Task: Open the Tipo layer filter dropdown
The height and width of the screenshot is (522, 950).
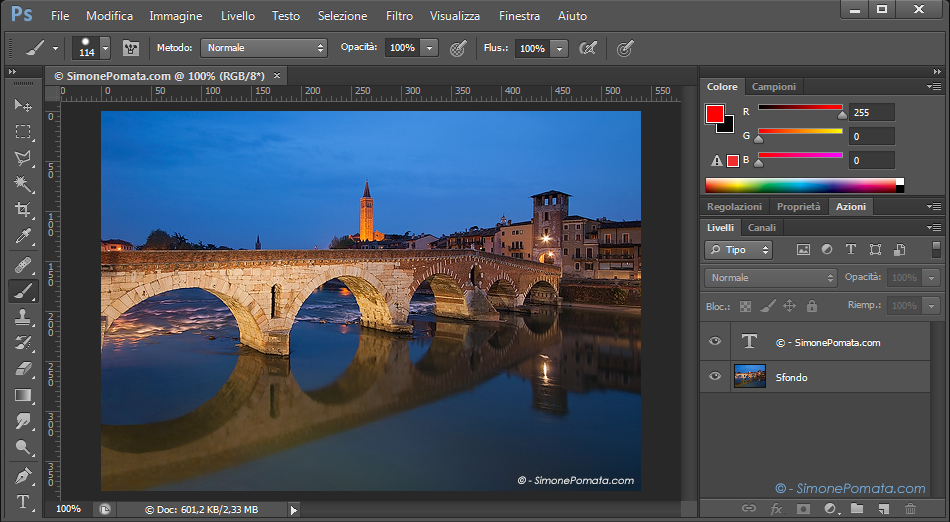Action: [739, 249]
